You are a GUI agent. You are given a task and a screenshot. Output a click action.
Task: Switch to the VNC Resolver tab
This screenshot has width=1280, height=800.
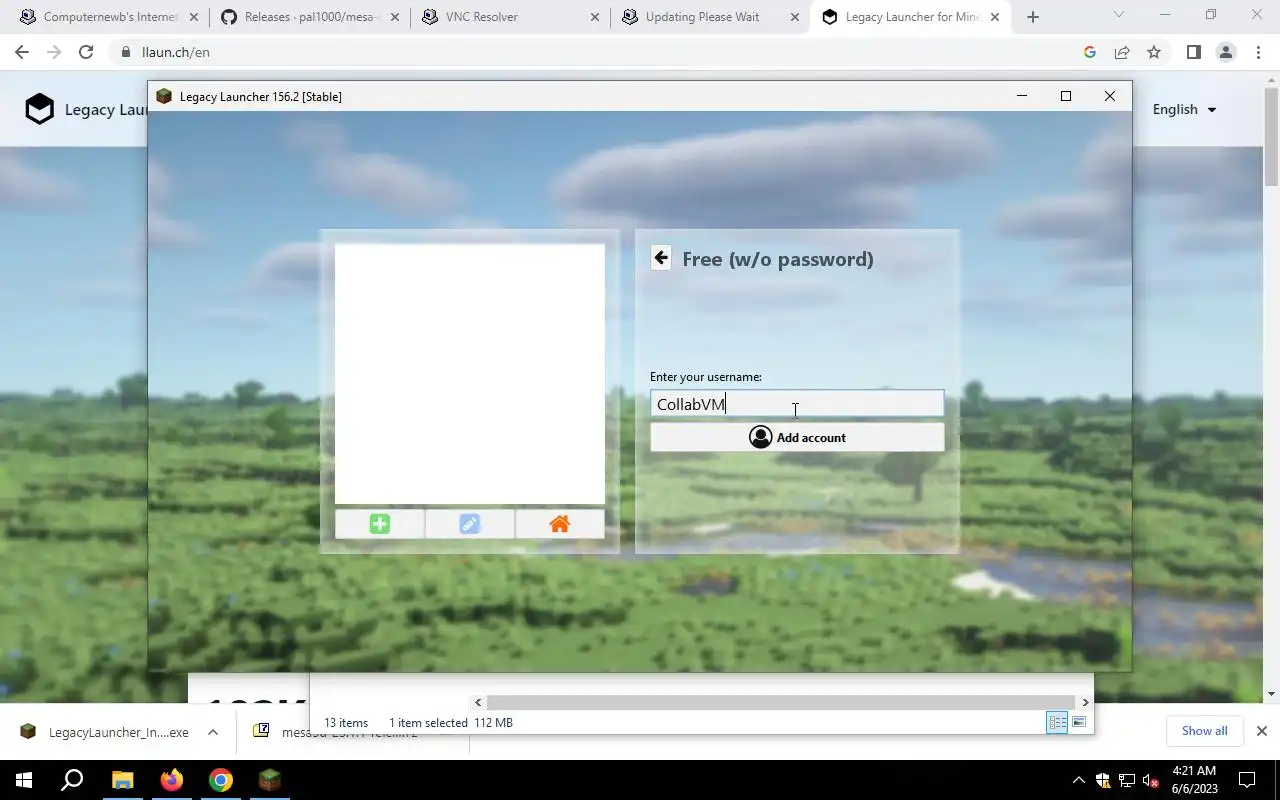coord(508,17)
